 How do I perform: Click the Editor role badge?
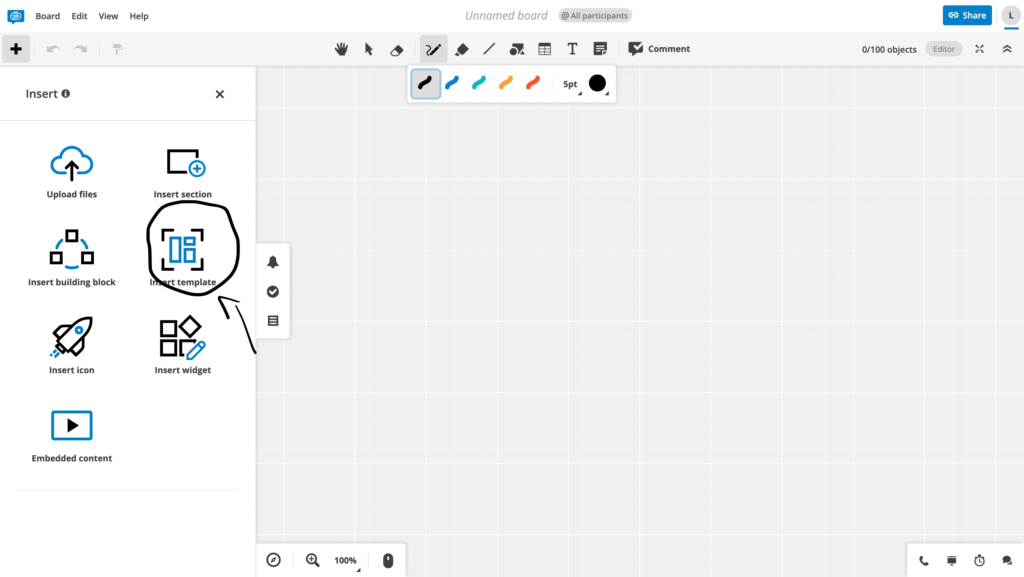pos(944,49)
